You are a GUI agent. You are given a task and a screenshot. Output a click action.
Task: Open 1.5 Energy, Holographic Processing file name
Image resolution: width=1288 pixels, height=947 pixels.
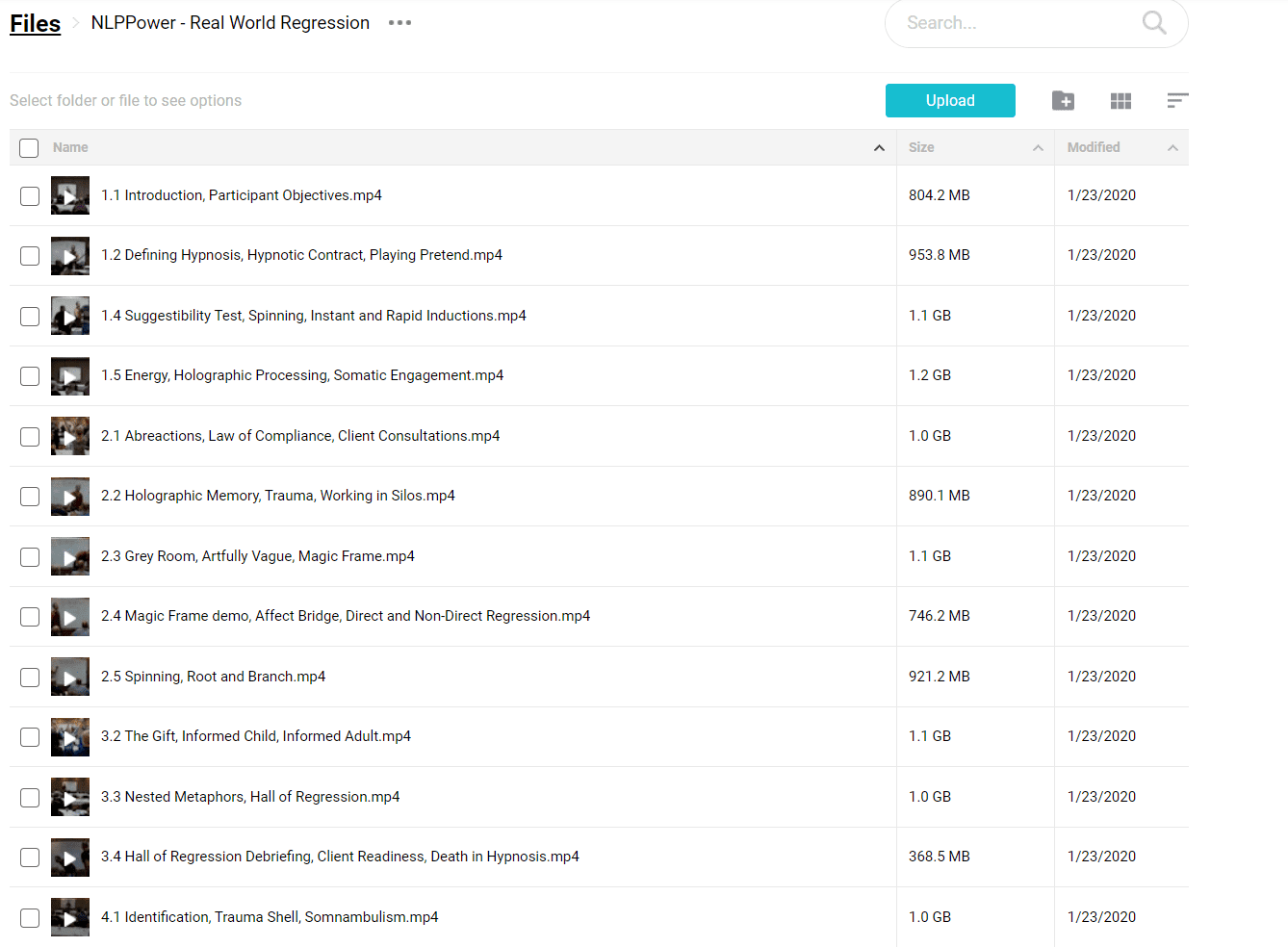(x=302, y=375)
